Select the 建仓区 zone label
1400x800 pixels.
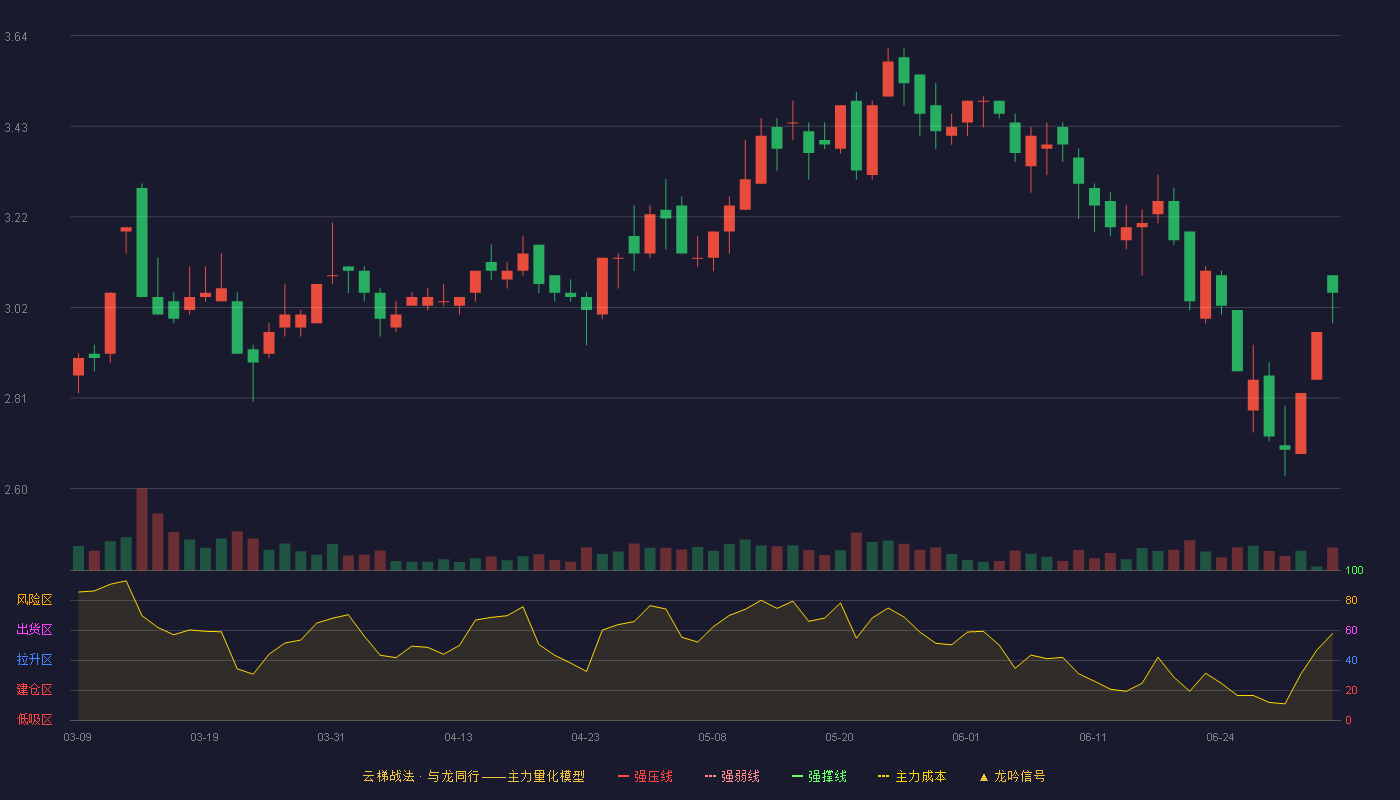[x=34, y=690]
